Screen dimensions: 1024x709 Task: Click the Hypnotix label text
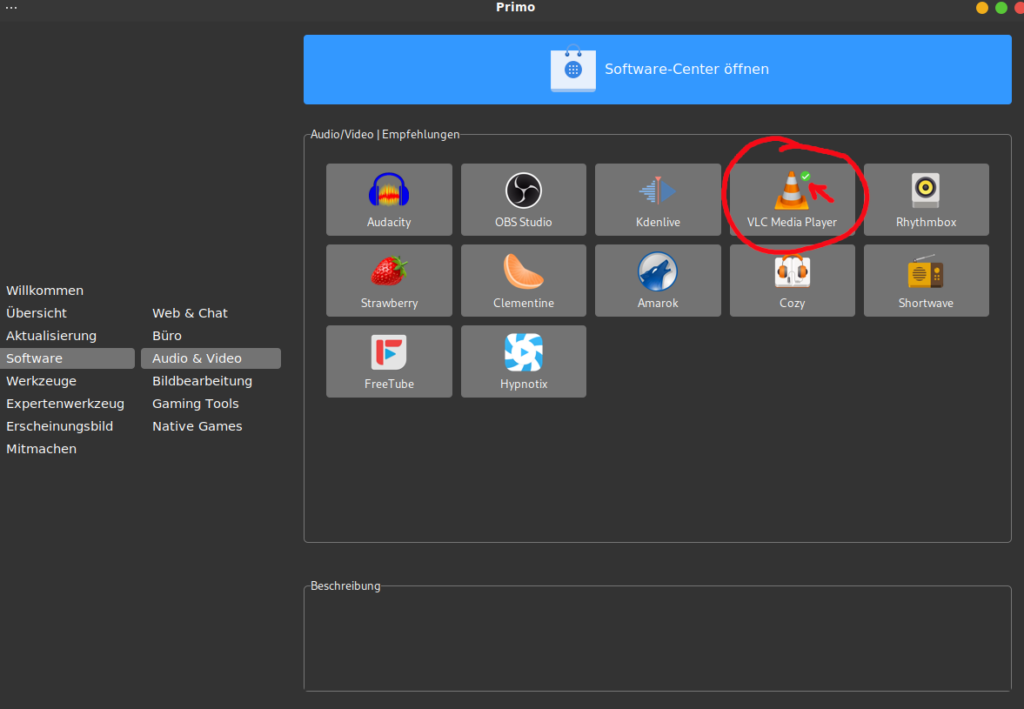[x=523, y=384]
